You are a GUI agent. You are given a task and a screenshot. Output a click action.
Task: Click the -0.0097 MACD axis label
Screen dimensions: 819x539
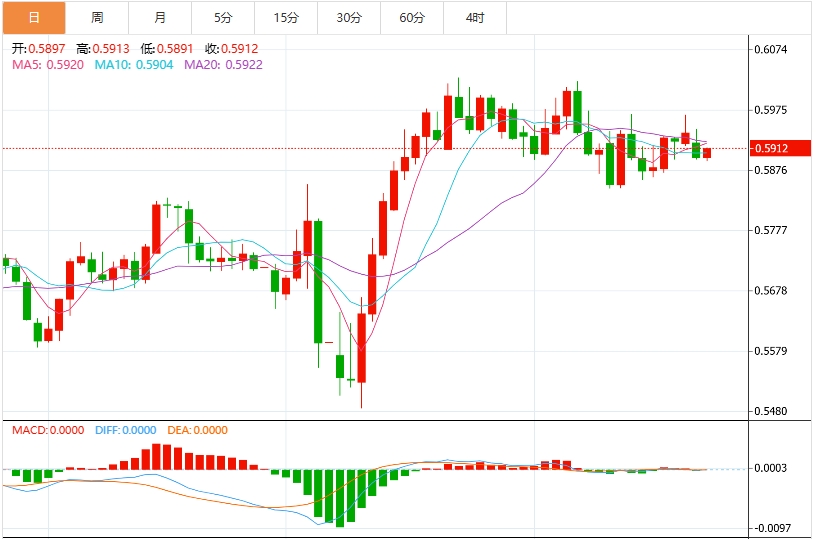click(771, 528)
